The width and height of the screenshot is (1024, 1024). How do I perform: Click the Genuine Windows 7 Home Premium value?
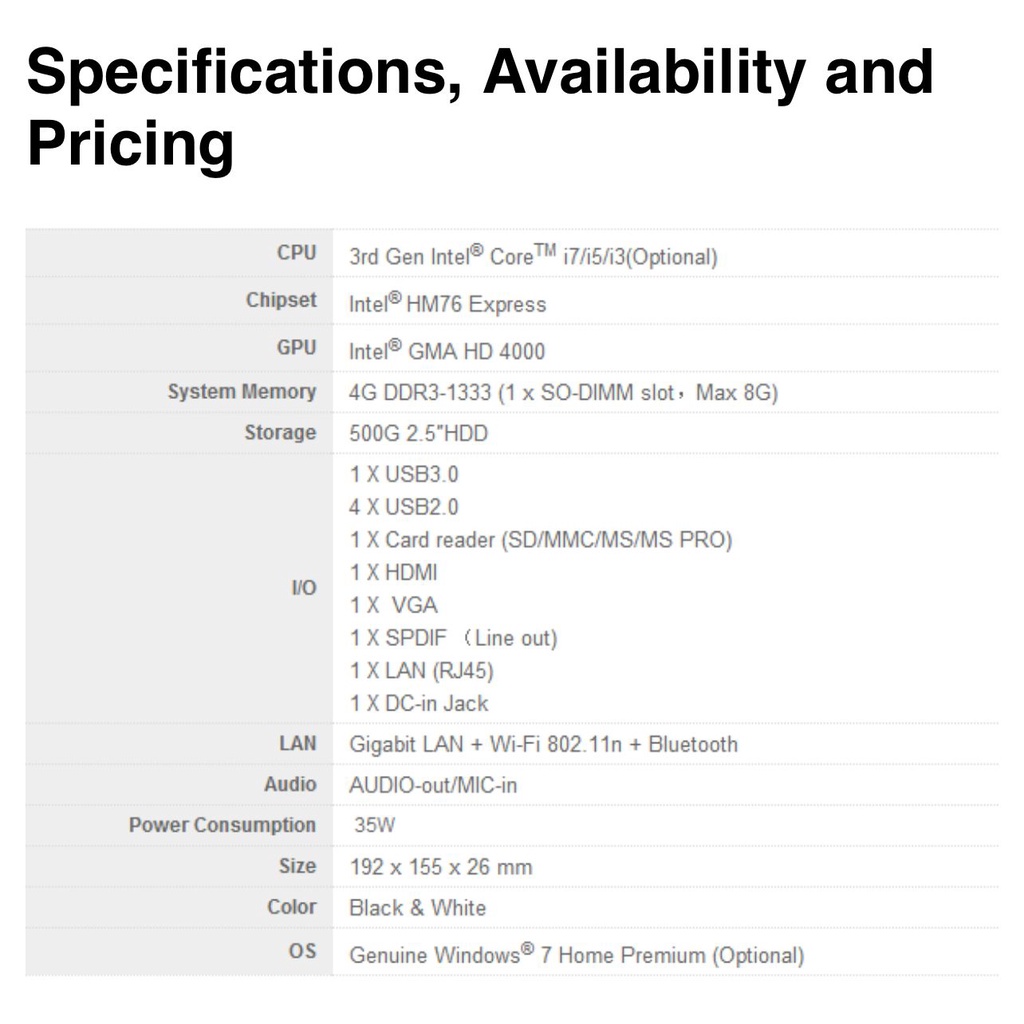[576, 955]
